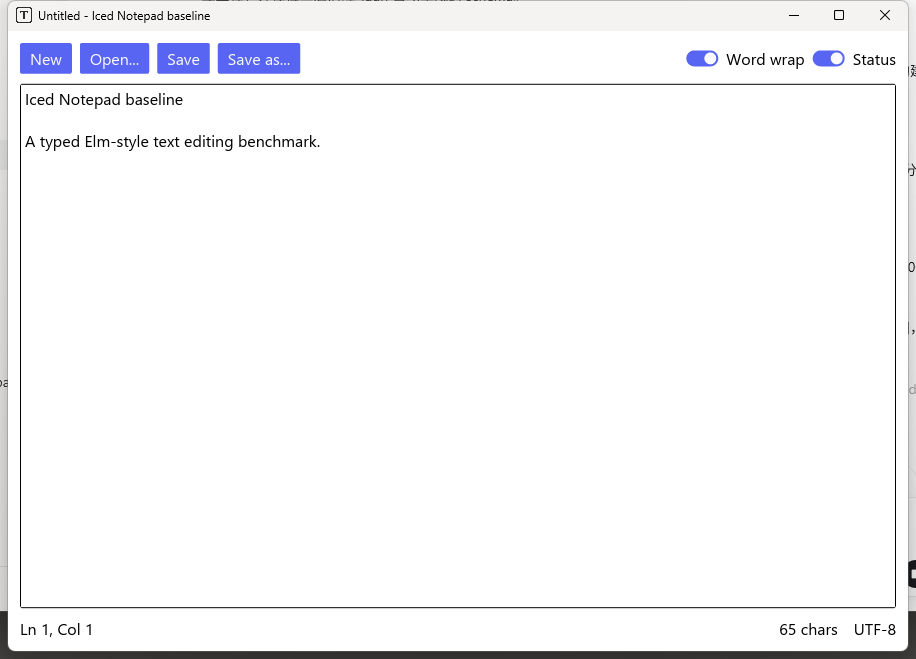Viewport: 916px width, 659px height.
Task: Click the '65 chars' status entry
Action: coord(808,630)
